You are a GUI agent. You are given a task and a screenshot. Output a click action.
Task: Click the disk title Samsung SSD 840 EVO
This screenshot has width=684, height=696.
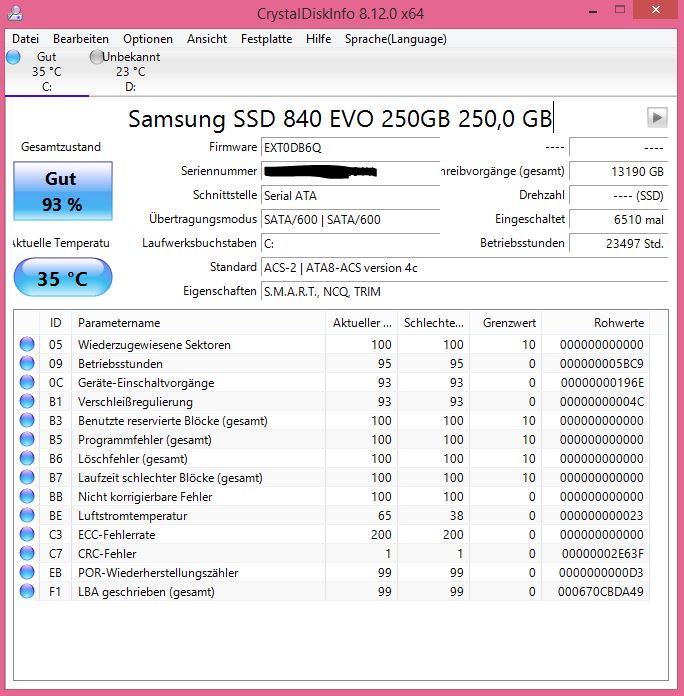(340, 119)
